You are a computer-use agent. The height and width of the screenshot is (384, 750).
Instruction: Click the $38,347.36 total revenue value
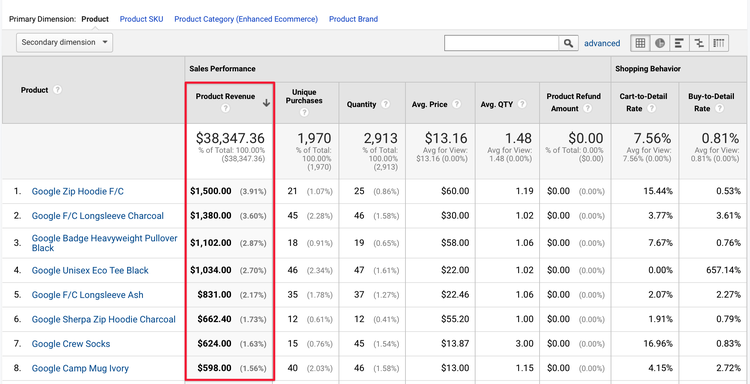(230, 139)
